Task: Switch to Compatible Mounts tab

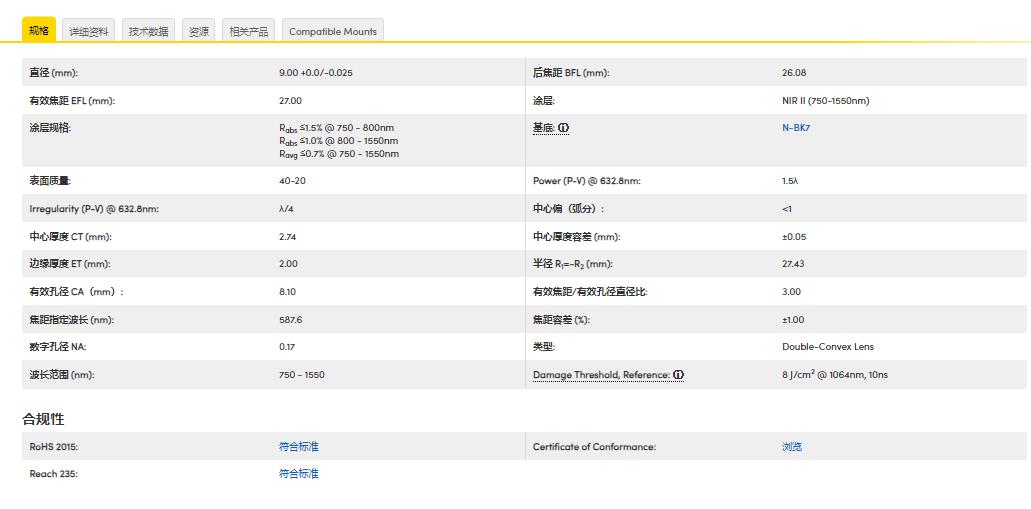Action: (332, 31)
